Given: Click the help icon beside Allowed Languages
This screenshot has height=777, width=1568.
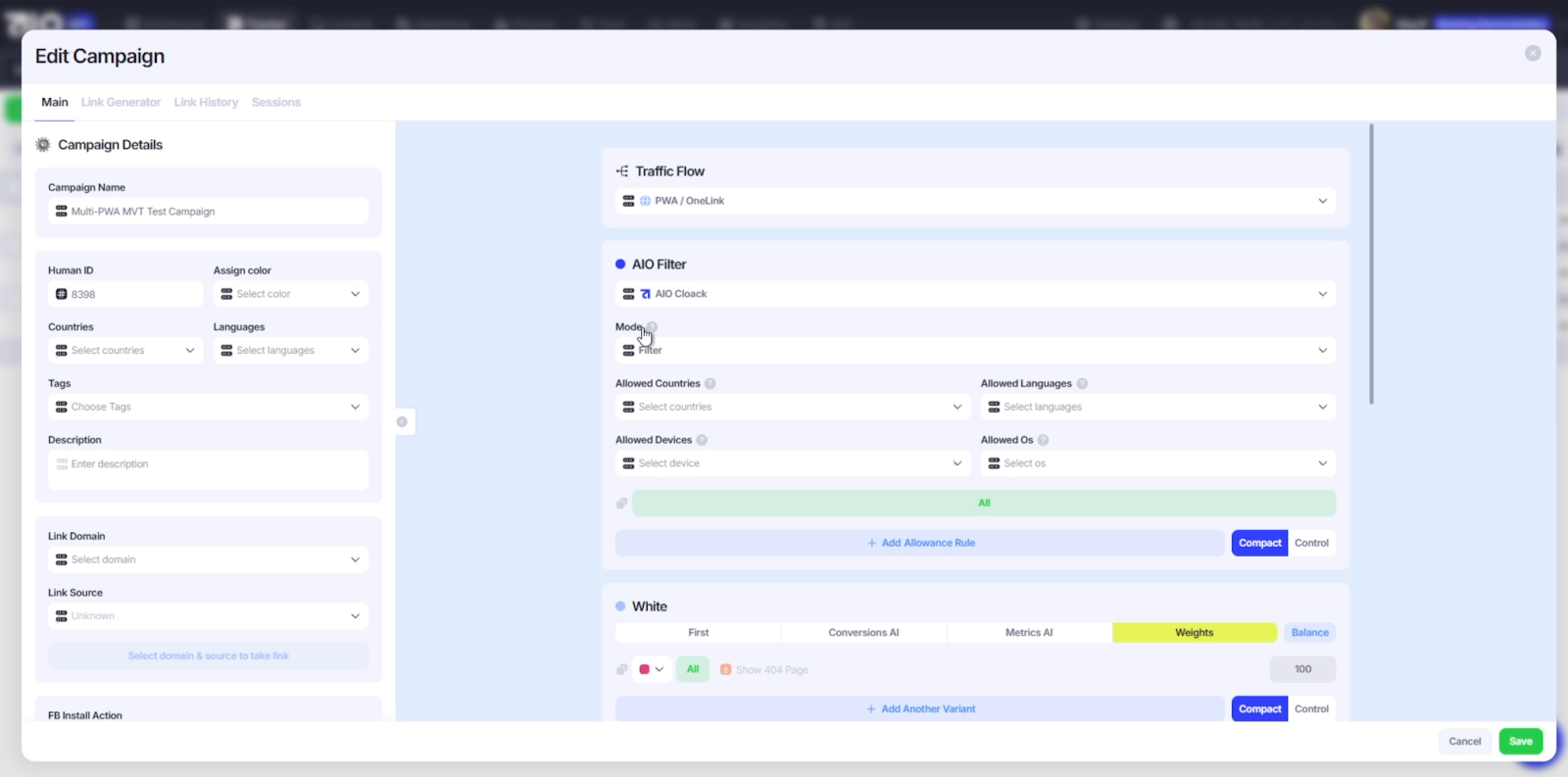Looking at the screenshot, I should coord(1082,384).
